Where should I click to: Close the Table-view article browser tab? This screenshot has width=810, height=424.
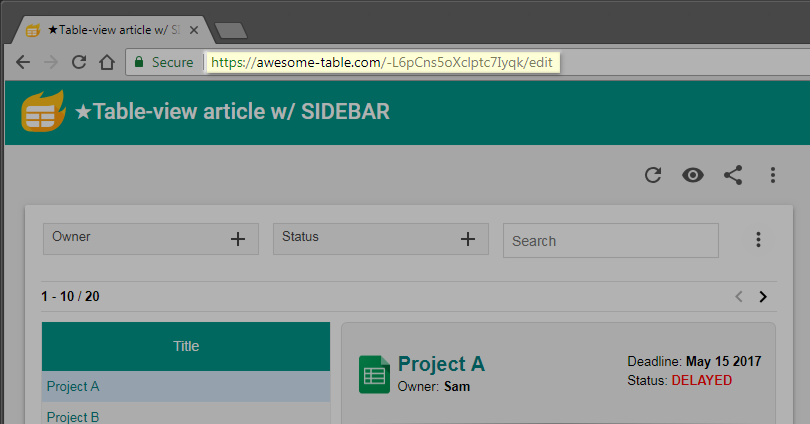pyautogui.click(x=194, y=30)
